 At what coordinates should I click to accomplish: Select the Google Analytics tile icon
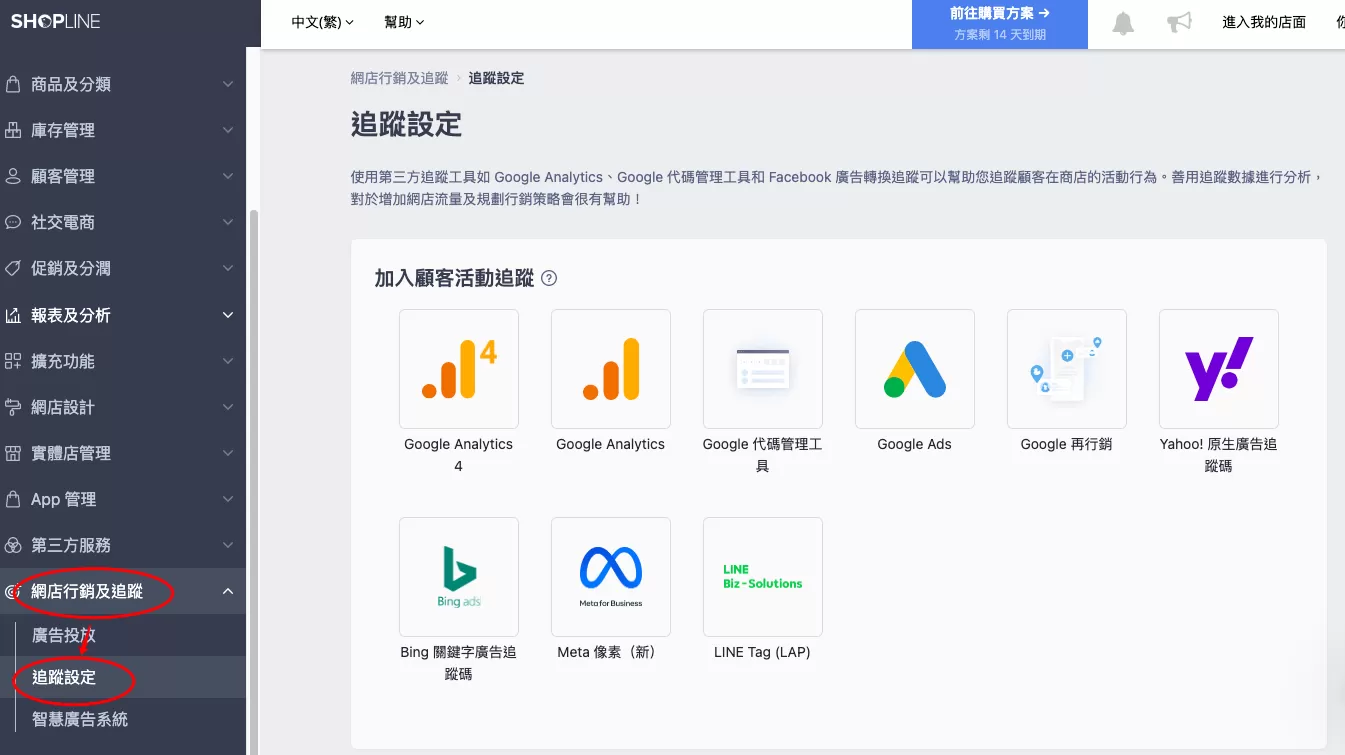coord(611,369)
